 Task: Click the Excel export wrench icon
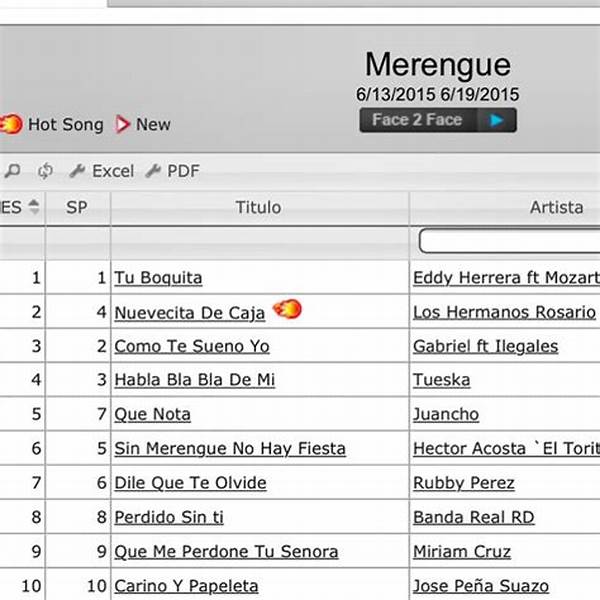pyautogui.click(x=77, y=171)
